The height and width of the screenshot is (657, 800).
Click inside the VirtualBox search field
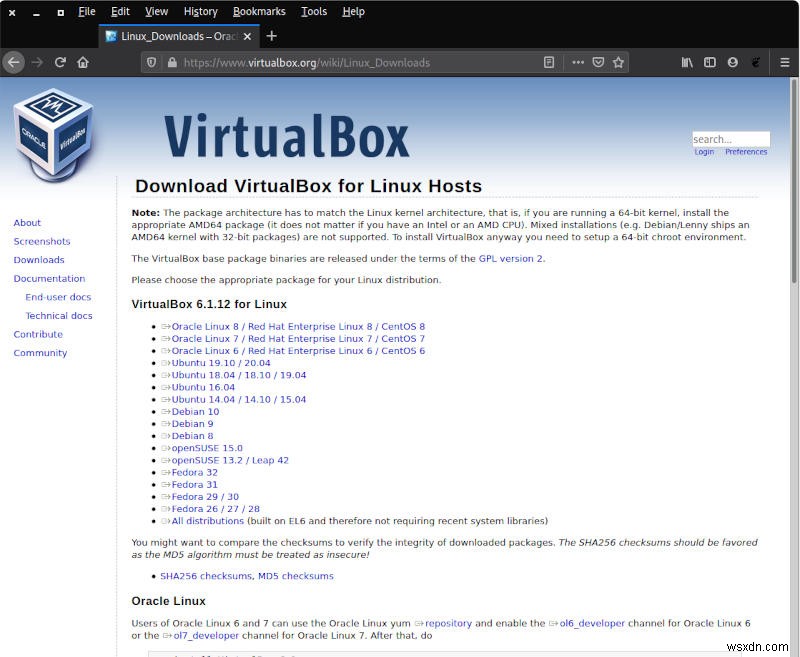[x=731, y=139]
